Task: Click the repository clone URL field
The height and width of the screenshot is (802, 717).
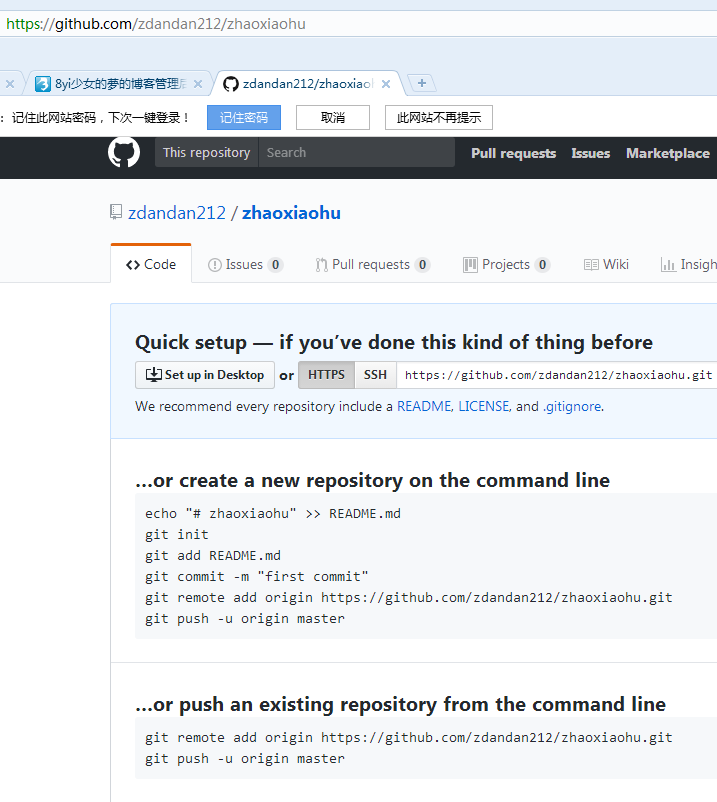Action: coord(557,375)
